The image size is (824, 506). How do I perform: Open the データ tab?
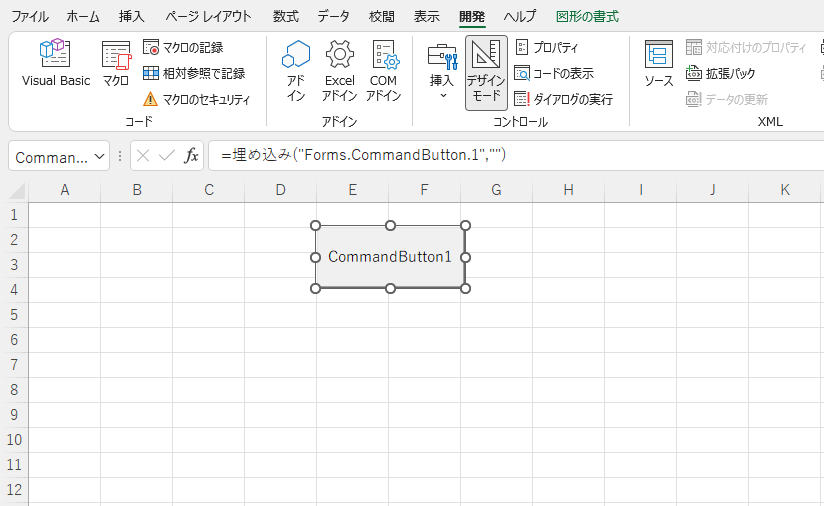[x=333, y=16]
